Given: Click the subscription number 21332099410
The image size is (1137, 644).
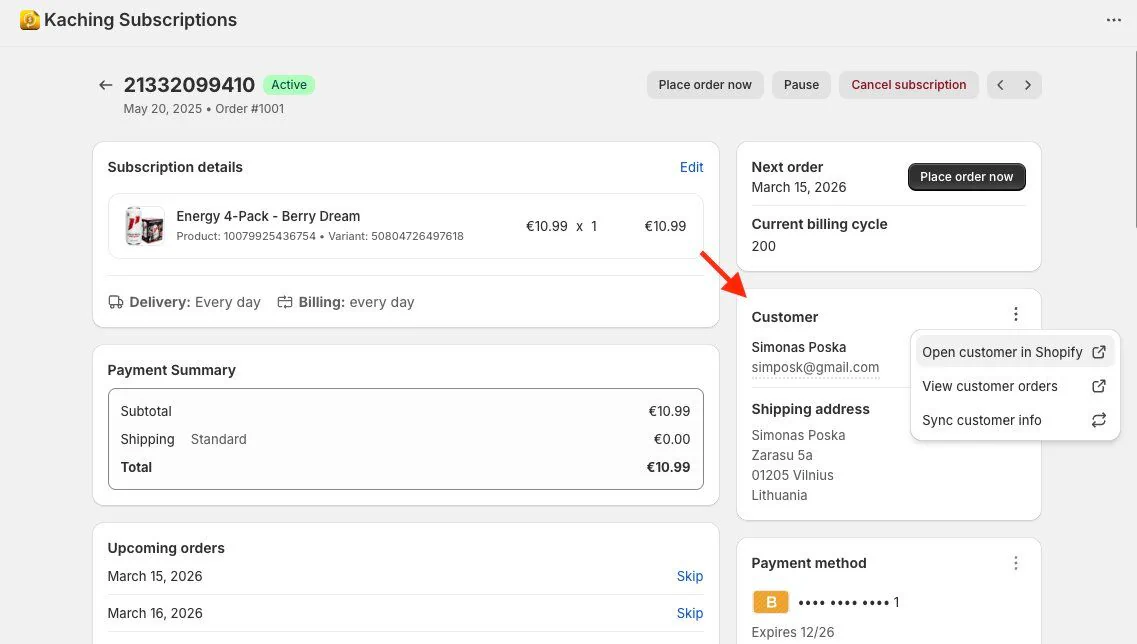Looking at the screenshot, I should [x=189, y=85].
